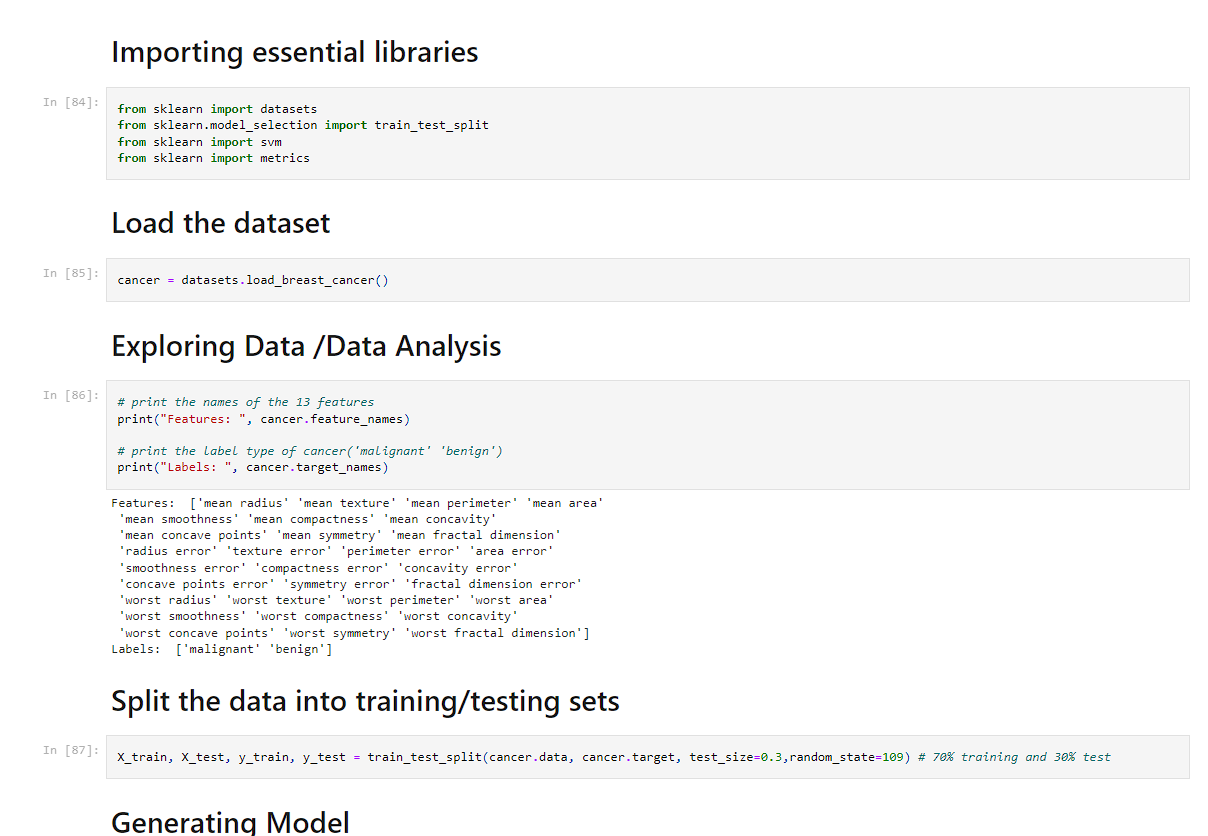1208x836 pixels.
Task: Focus the load_breast_cancer code cell
Action: (252, 280)
